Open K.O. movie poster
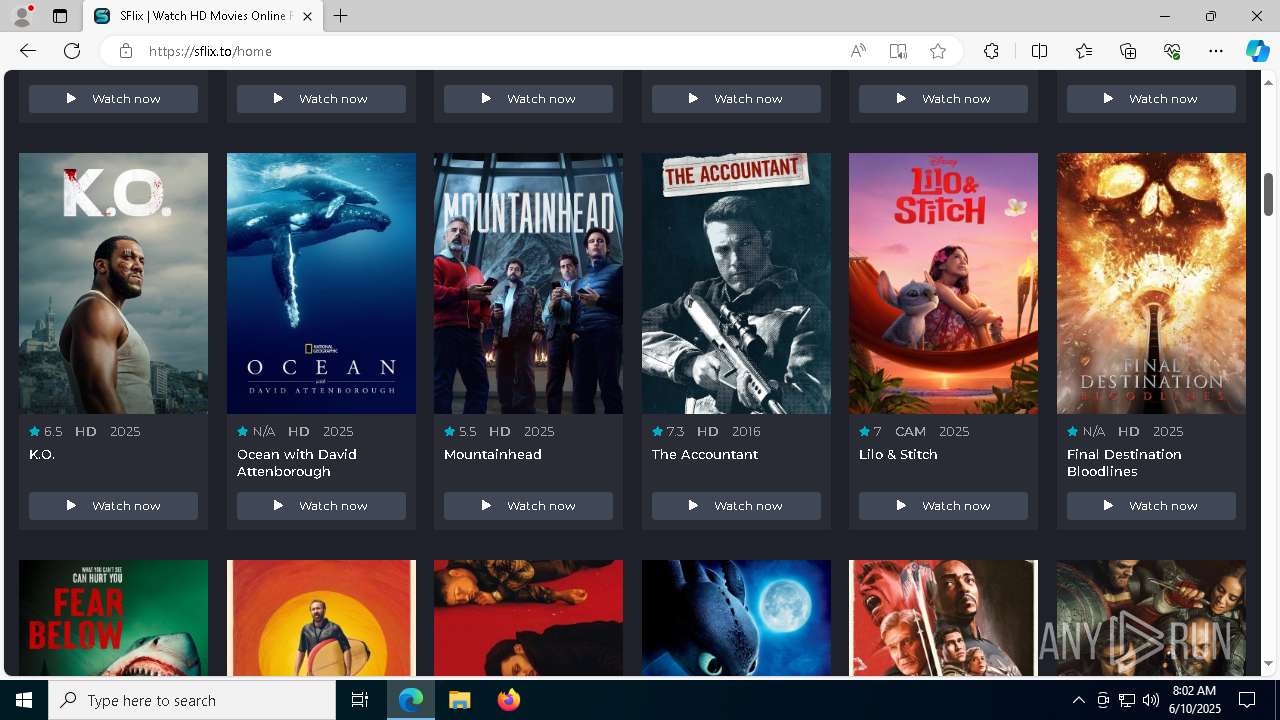This screenshot has height=720, width=1280. tap(113, 283)
